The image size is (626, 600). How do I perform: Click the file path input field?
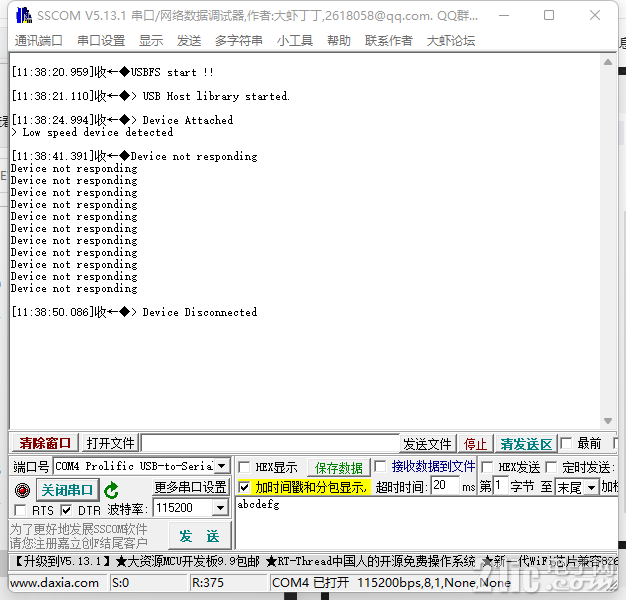(270, 443)
